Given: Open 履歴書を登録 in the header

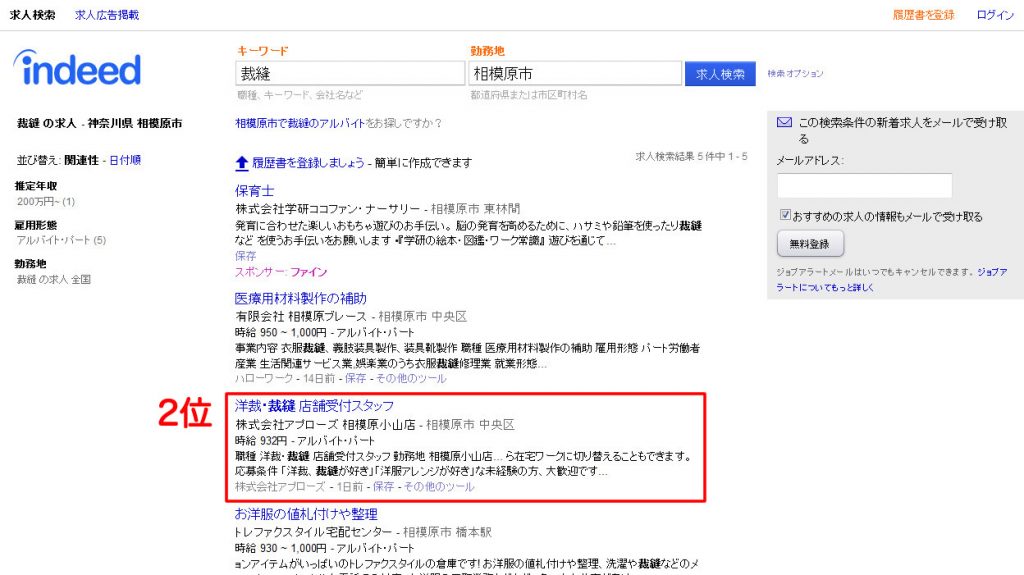Looking at the screenshot, I should [x=923, y=14].
